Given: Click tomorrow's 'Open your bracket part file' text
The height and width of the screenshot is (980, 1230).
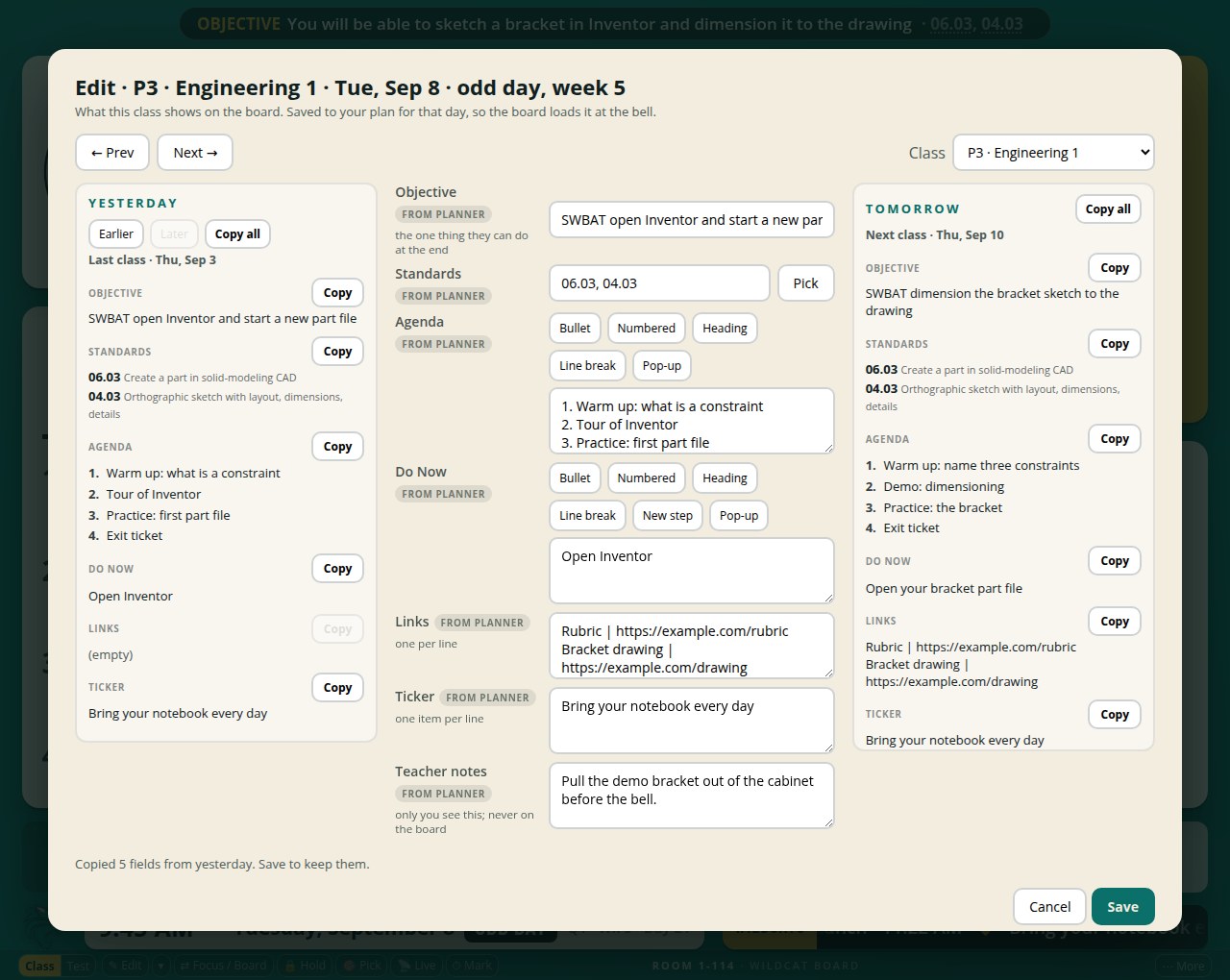Looking at the screenshot, I should 944,589.
